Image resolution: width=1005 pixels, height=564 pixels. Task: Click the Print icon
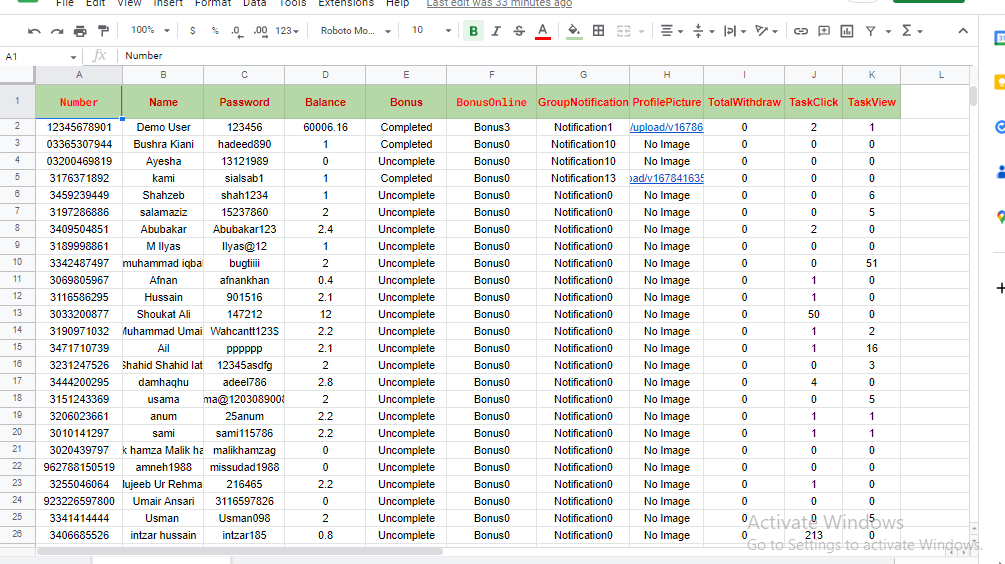80,31
